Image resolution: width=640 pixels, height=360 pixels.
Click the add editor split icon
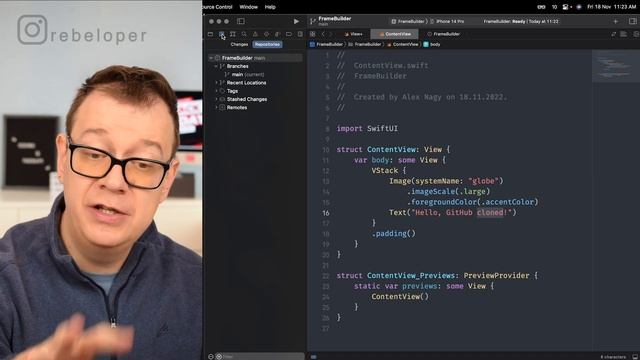(636, 34)
